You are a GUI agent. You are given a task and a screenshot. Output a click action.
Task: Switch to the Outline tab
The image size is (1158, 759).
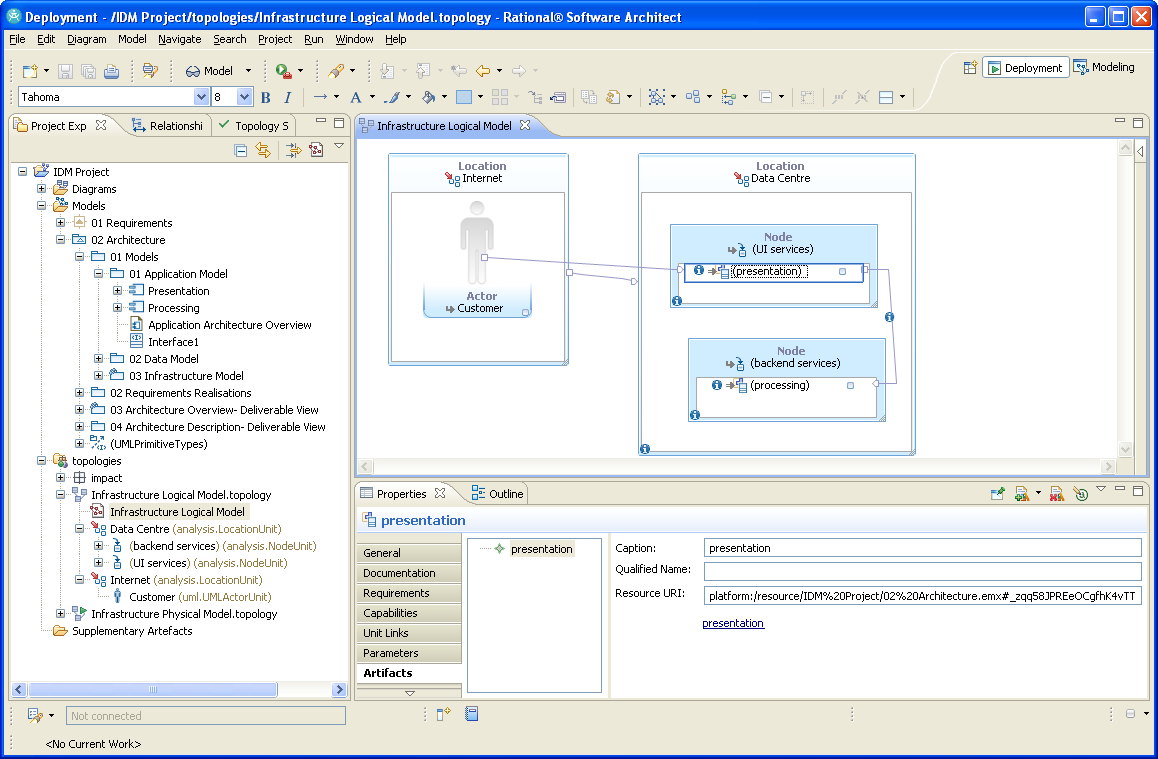click(x=498, y=494)
